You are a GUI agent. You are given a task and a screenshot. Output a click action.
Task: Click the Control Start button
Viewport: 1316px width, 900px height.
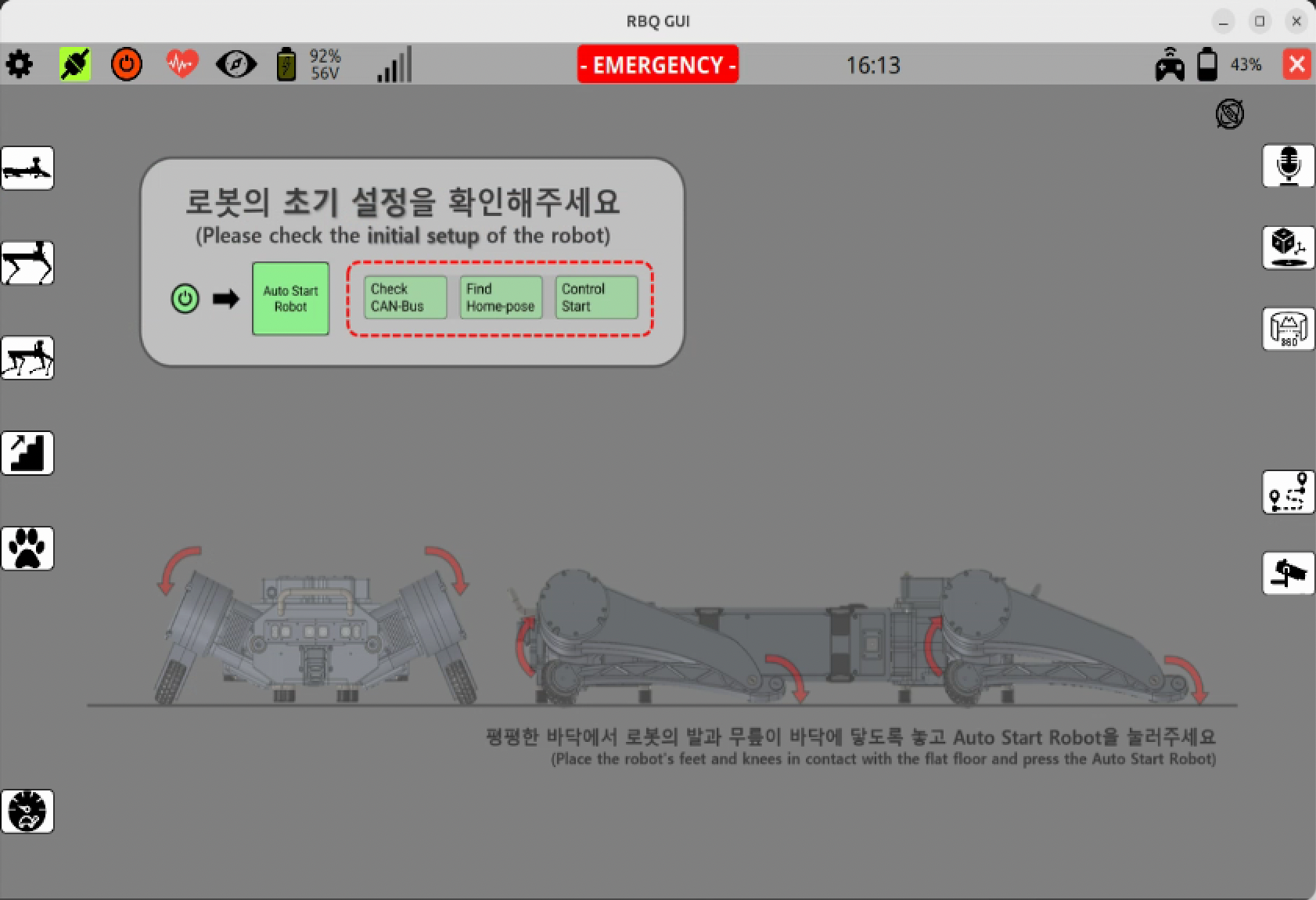click(596, 297)
